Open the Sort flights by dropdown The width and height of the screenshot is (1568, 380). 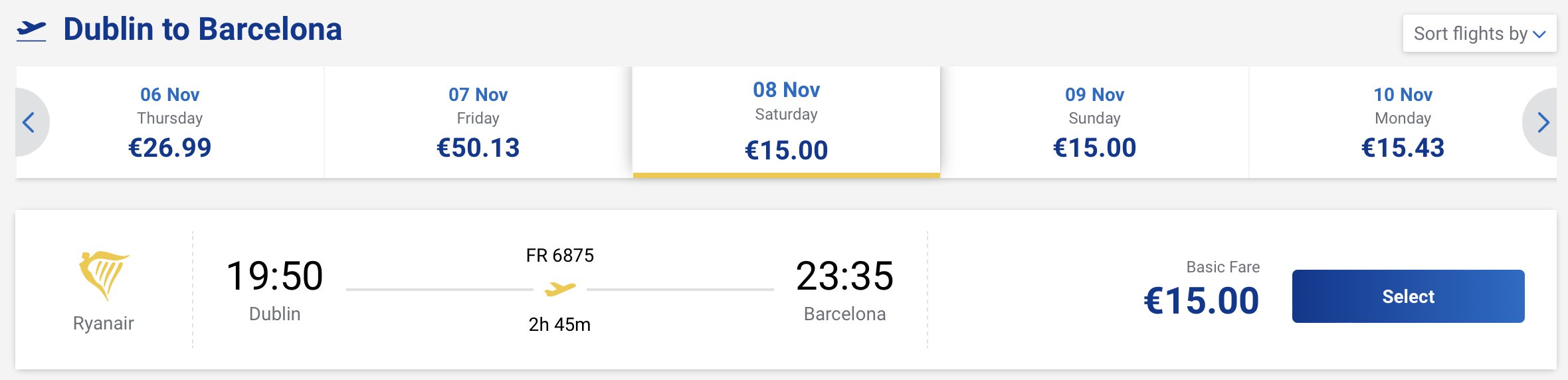tap(1479, 33)
